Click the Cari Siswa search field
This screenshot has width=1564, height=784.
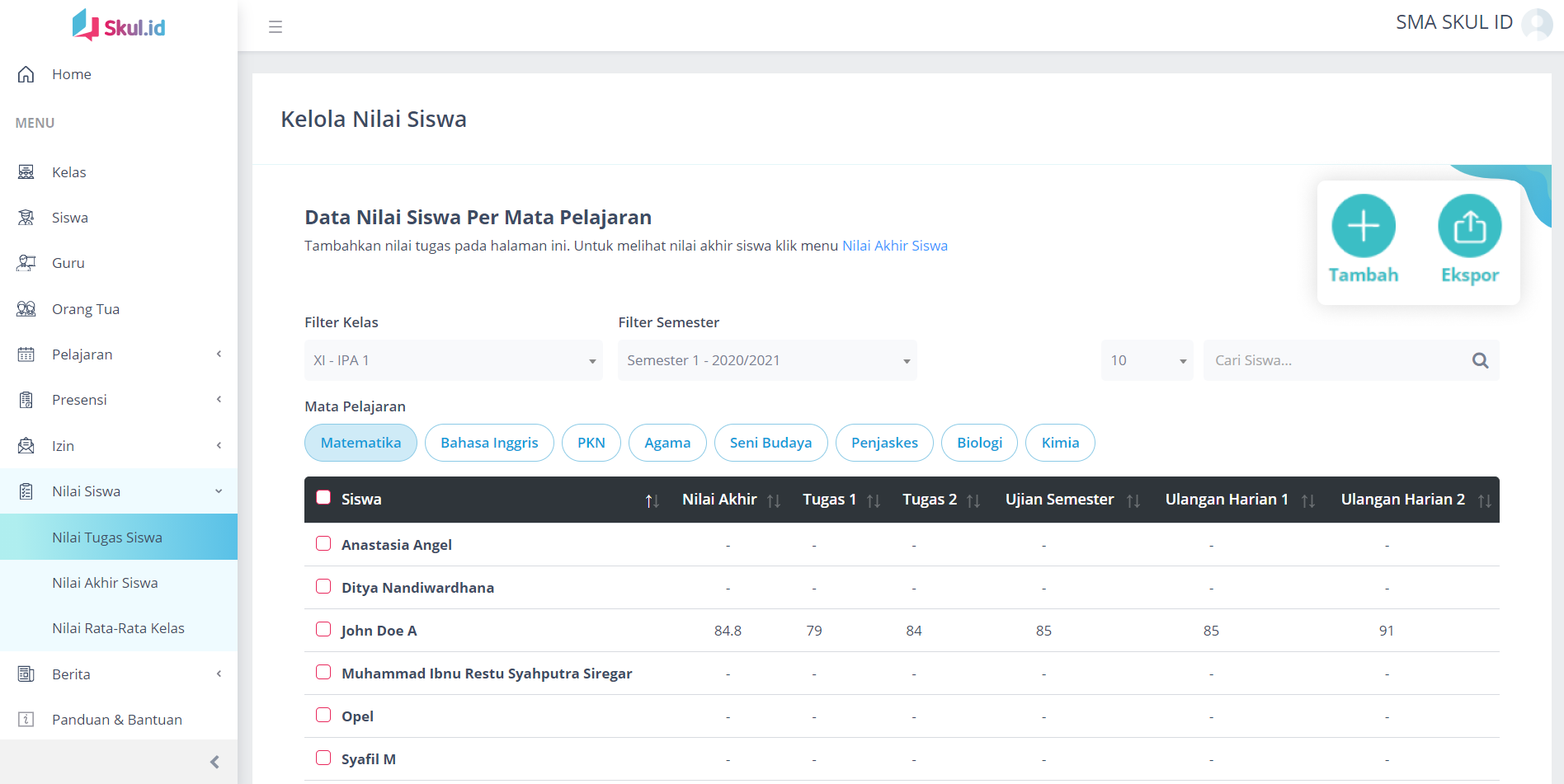coord(1332,360)
